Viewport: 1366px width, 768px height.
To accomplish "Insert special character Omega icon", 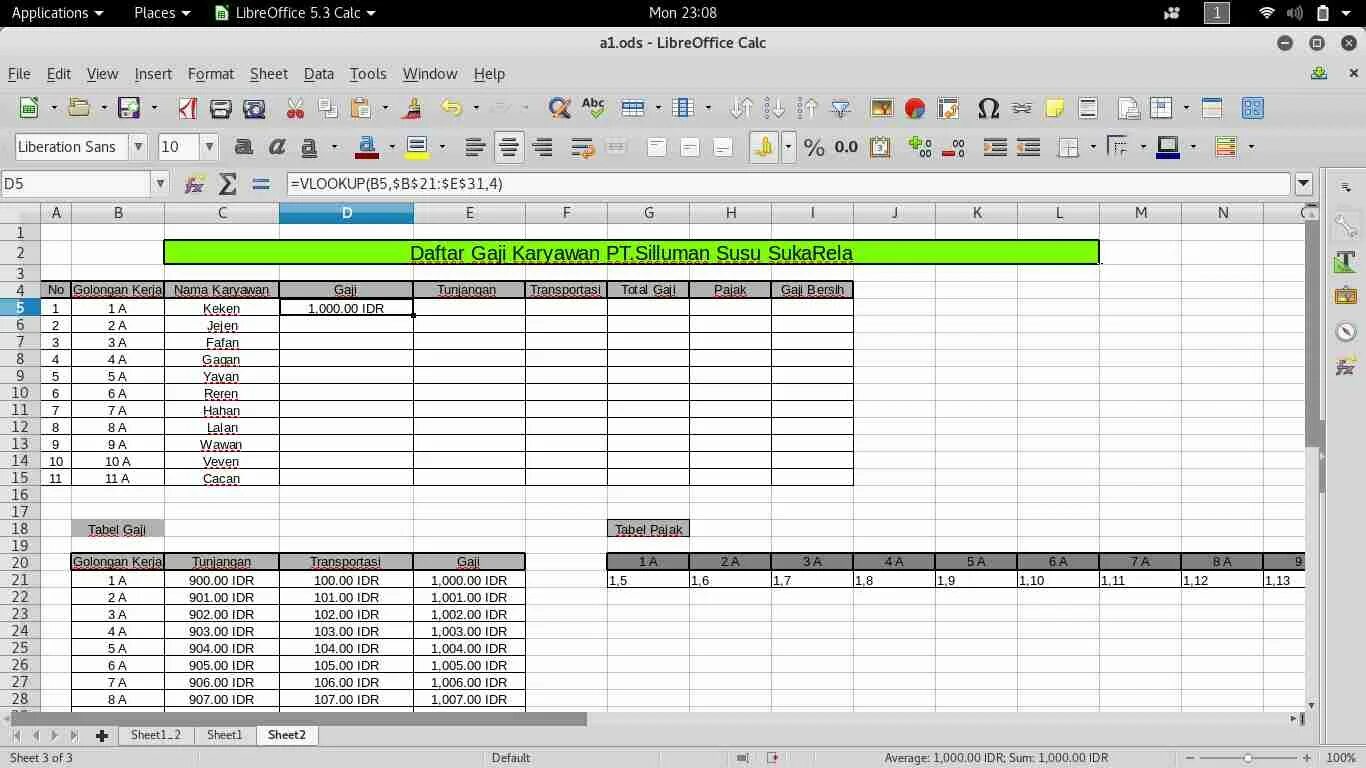I will (989, 108).
